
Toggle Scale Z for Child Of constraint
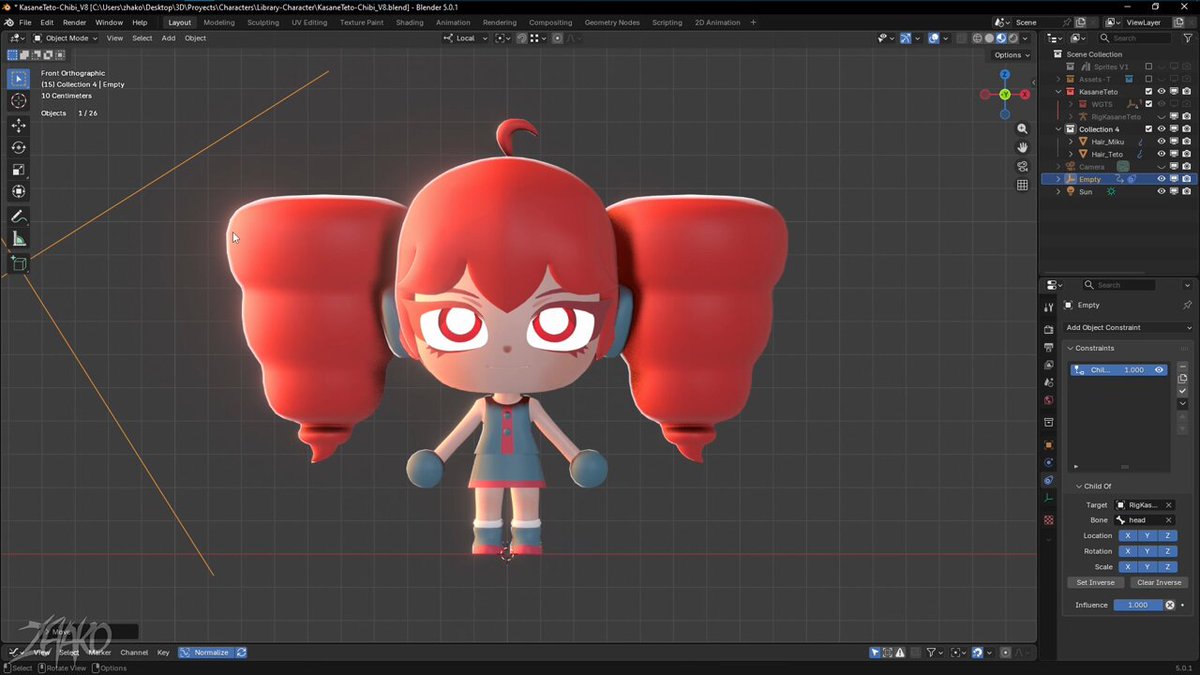tap(1167, 567)
